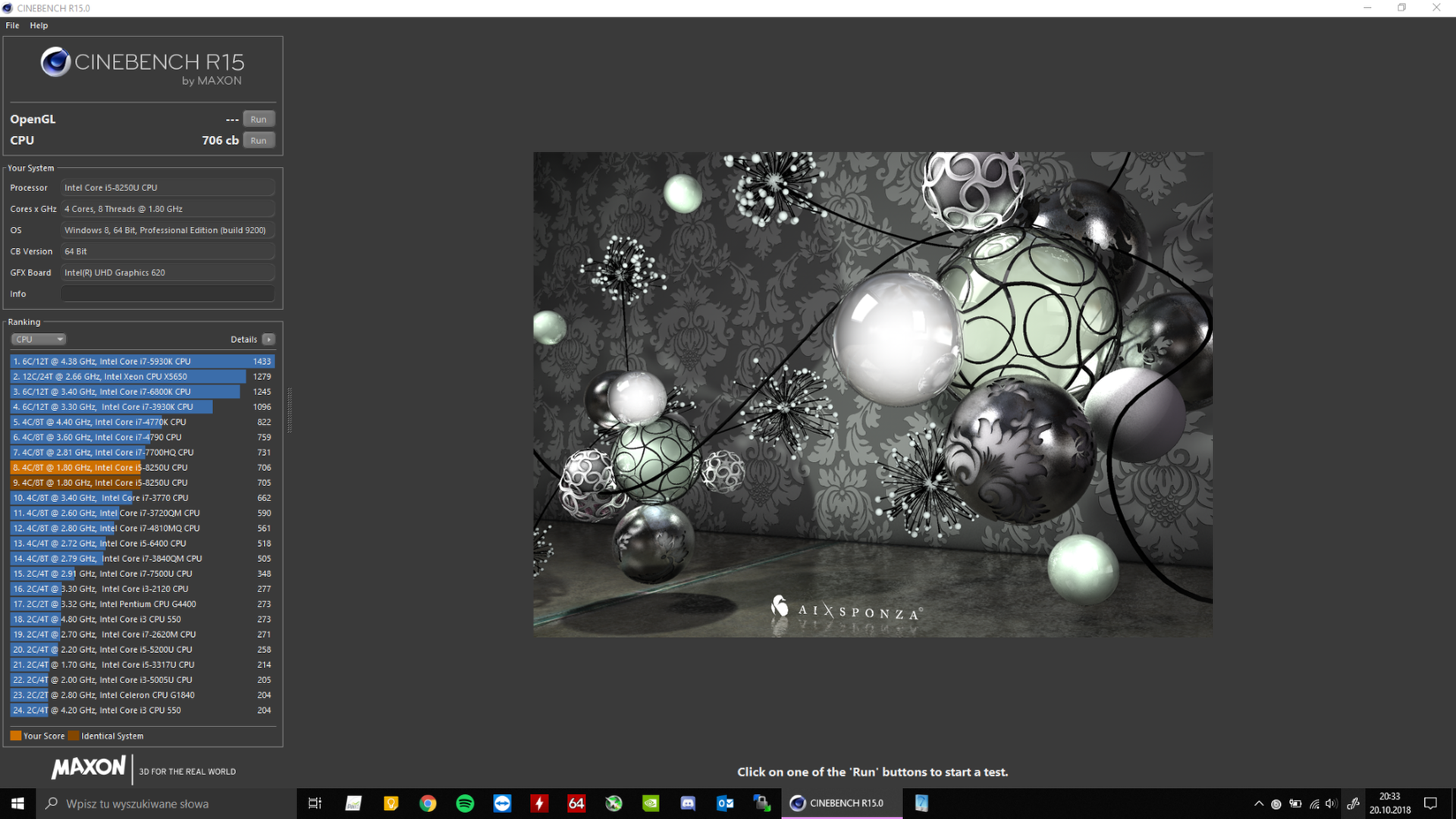The height and width of the screenshot is (819, 1456).
Task: Open the Action Center notifications
Action: point(1431,803)
